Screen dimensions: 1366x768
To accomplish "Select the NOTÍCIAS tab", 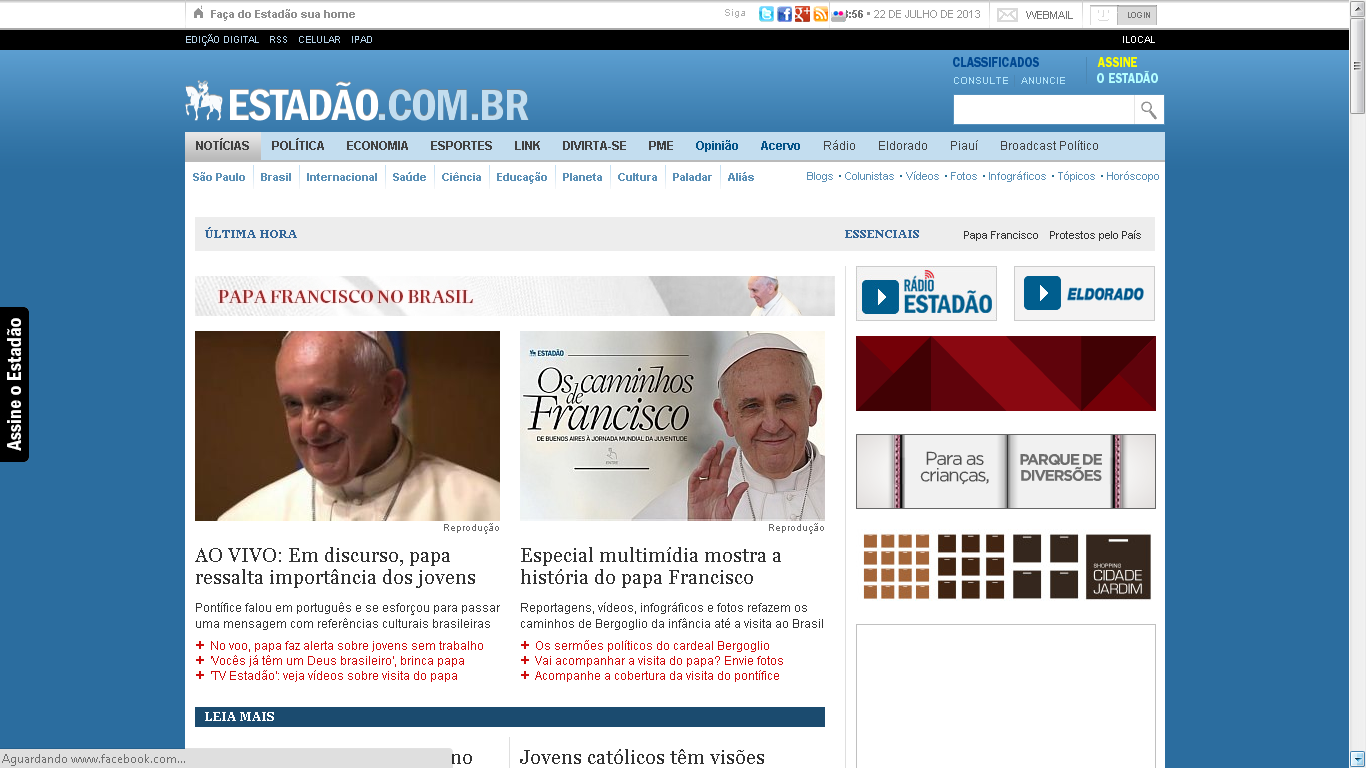I will pos(222,146).
